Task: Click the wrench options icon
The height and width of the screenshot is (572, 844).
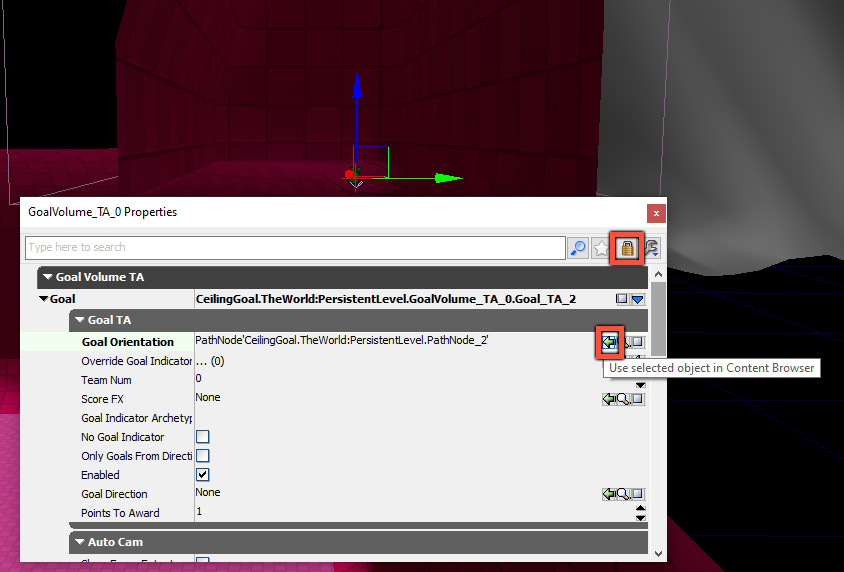Action: coord(651,248)
